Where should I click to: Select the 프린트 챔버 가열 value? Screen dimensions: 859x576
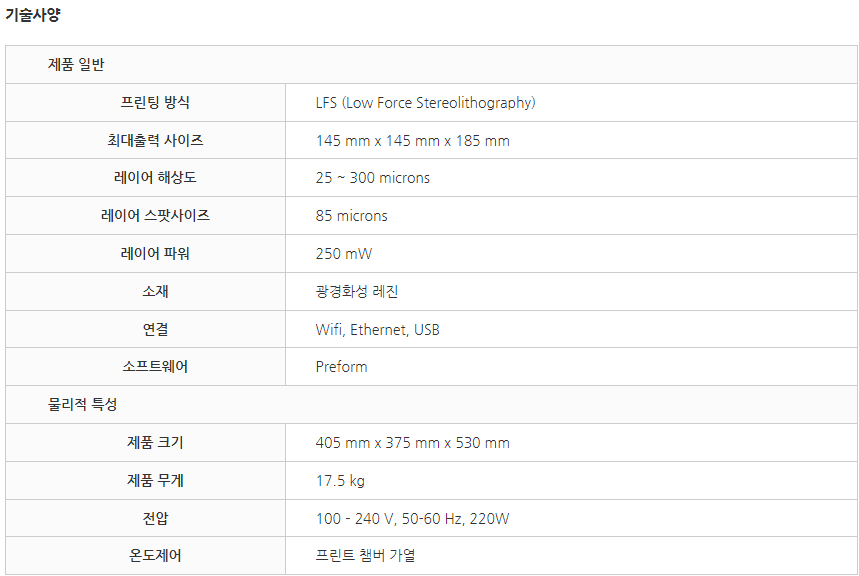point(365,556)
